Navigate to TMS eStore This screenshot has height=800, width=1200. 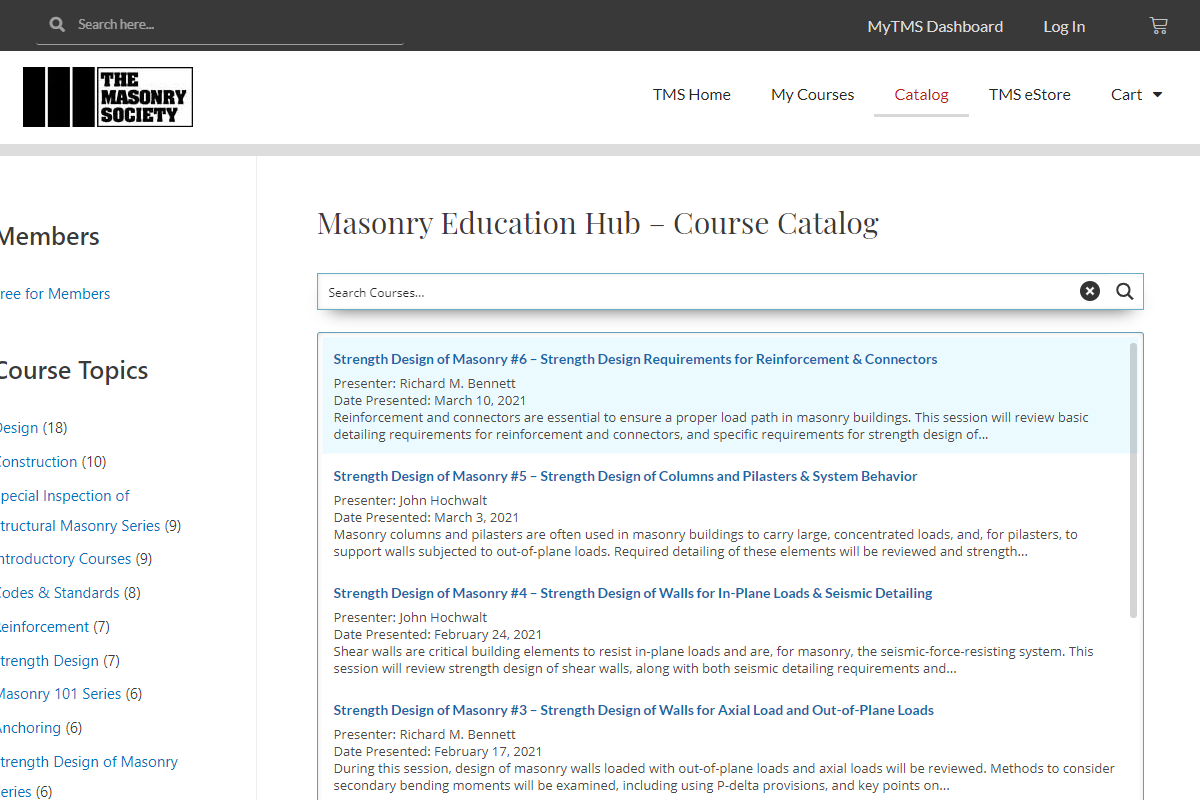1029,95
